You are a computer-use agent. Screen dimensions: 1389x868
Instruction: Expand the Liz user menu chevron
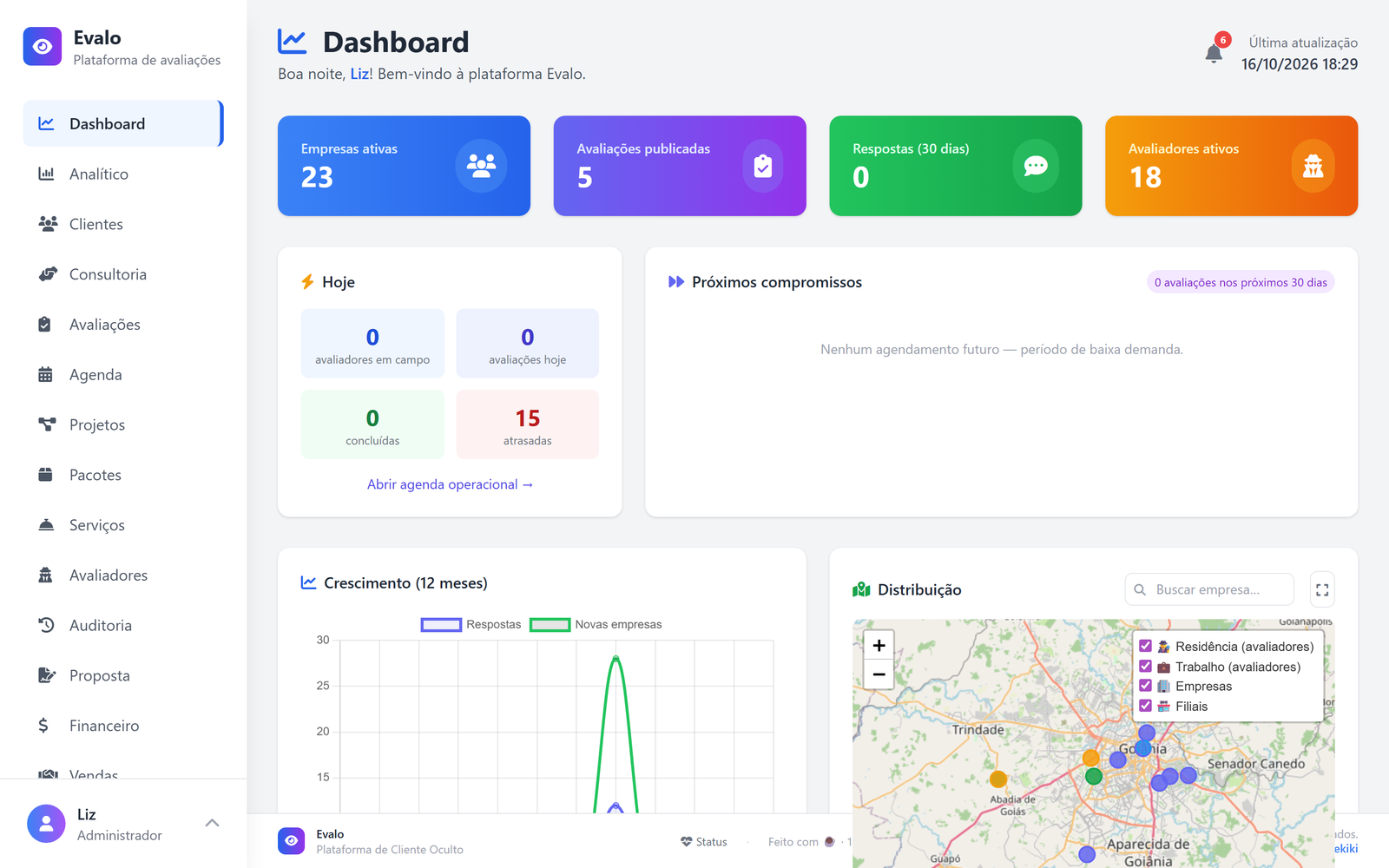pos(212,823)
